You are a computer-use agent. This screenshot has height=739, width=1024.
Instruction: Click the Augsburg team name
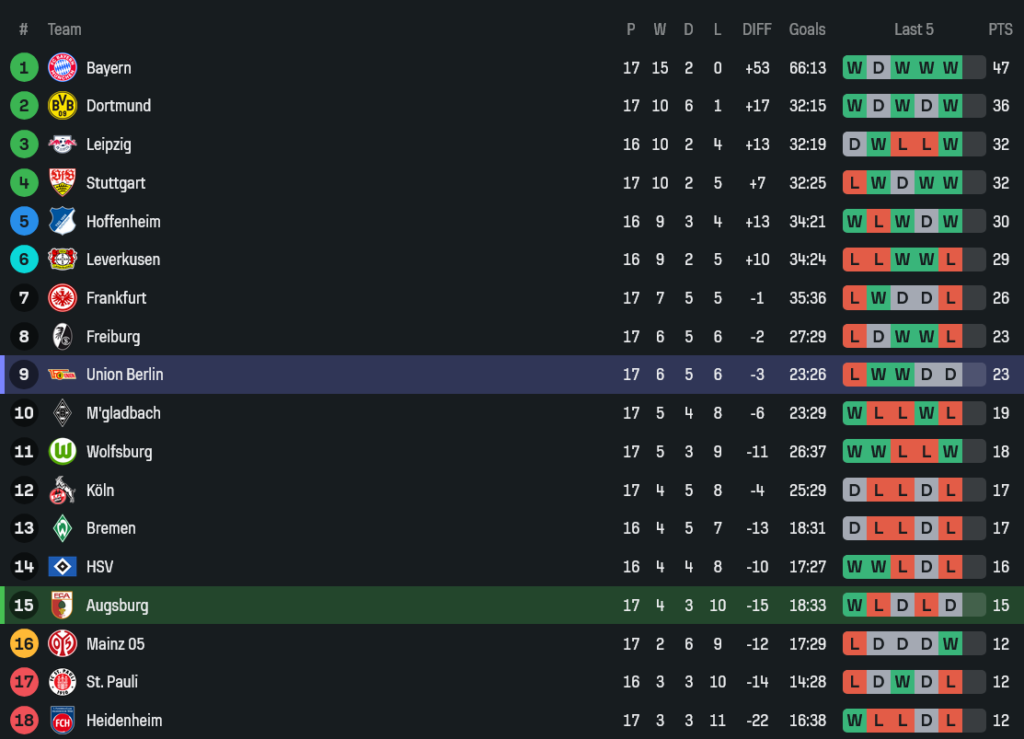117,605
